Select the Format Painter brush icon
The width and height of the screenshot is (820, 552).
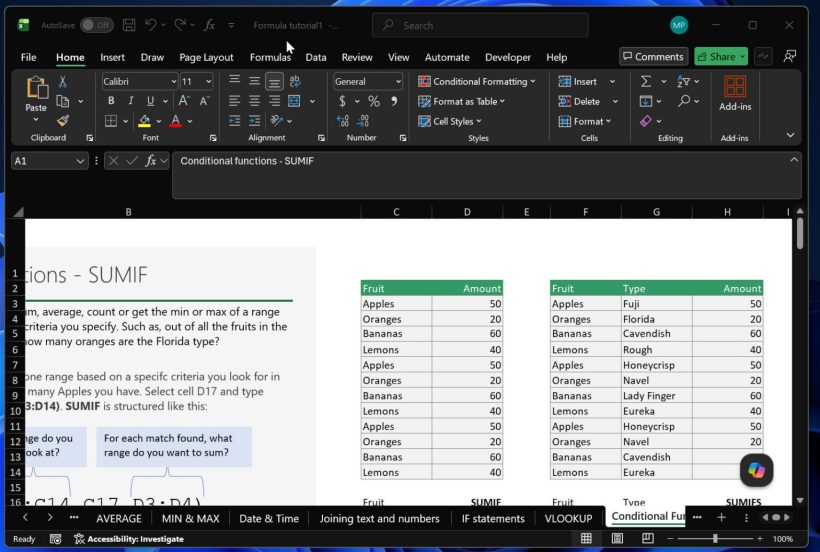point(63,121)
